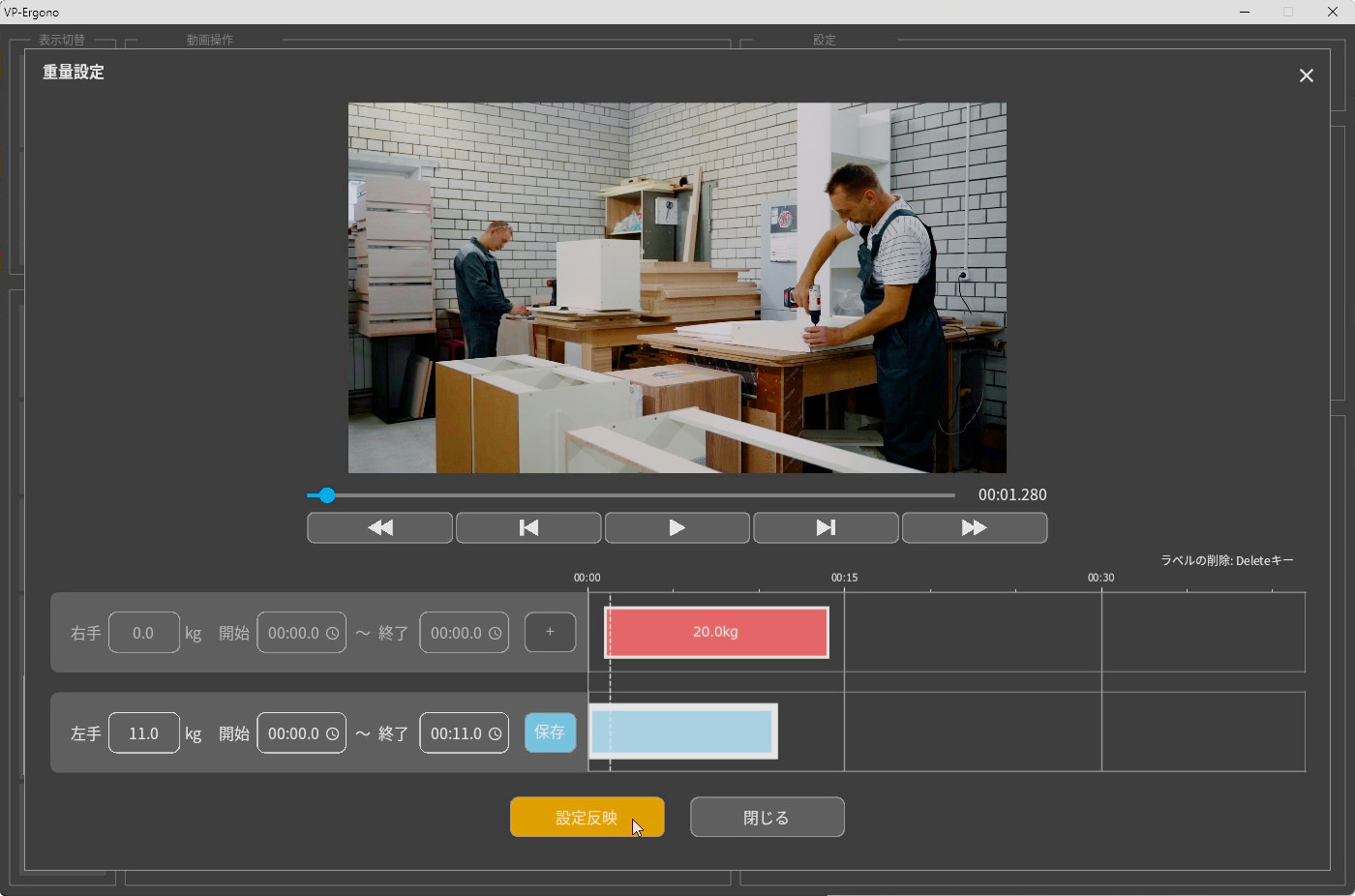This screenshot has height=896, width=1355.
Task: Click clock icon in right hand end time
Action: coord(495,633)
